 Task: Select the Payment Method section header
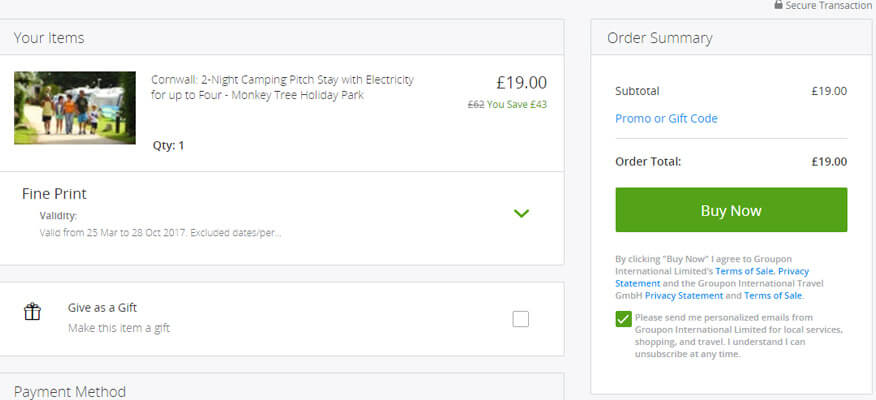point(70,392)
